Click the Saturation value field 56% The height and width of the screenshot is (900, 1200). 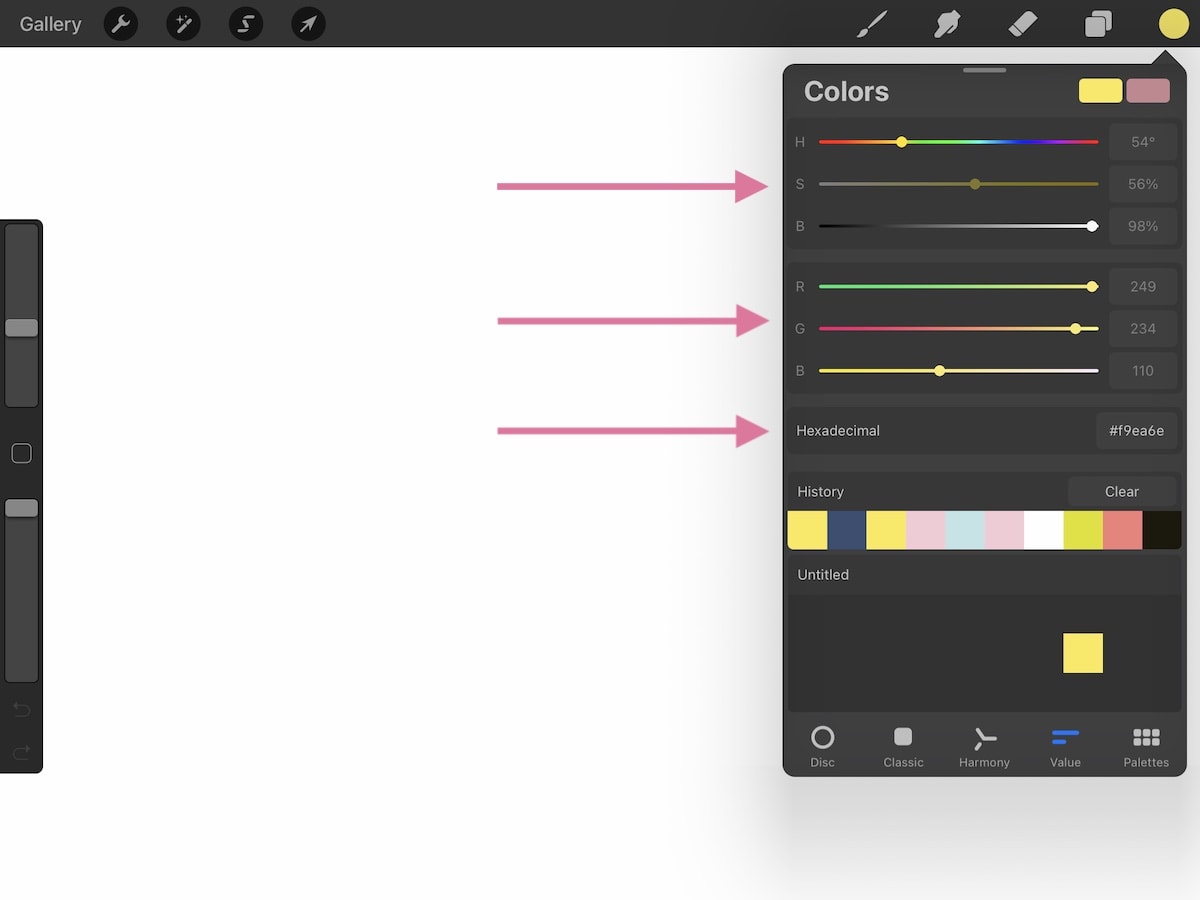pos(1143,184)
